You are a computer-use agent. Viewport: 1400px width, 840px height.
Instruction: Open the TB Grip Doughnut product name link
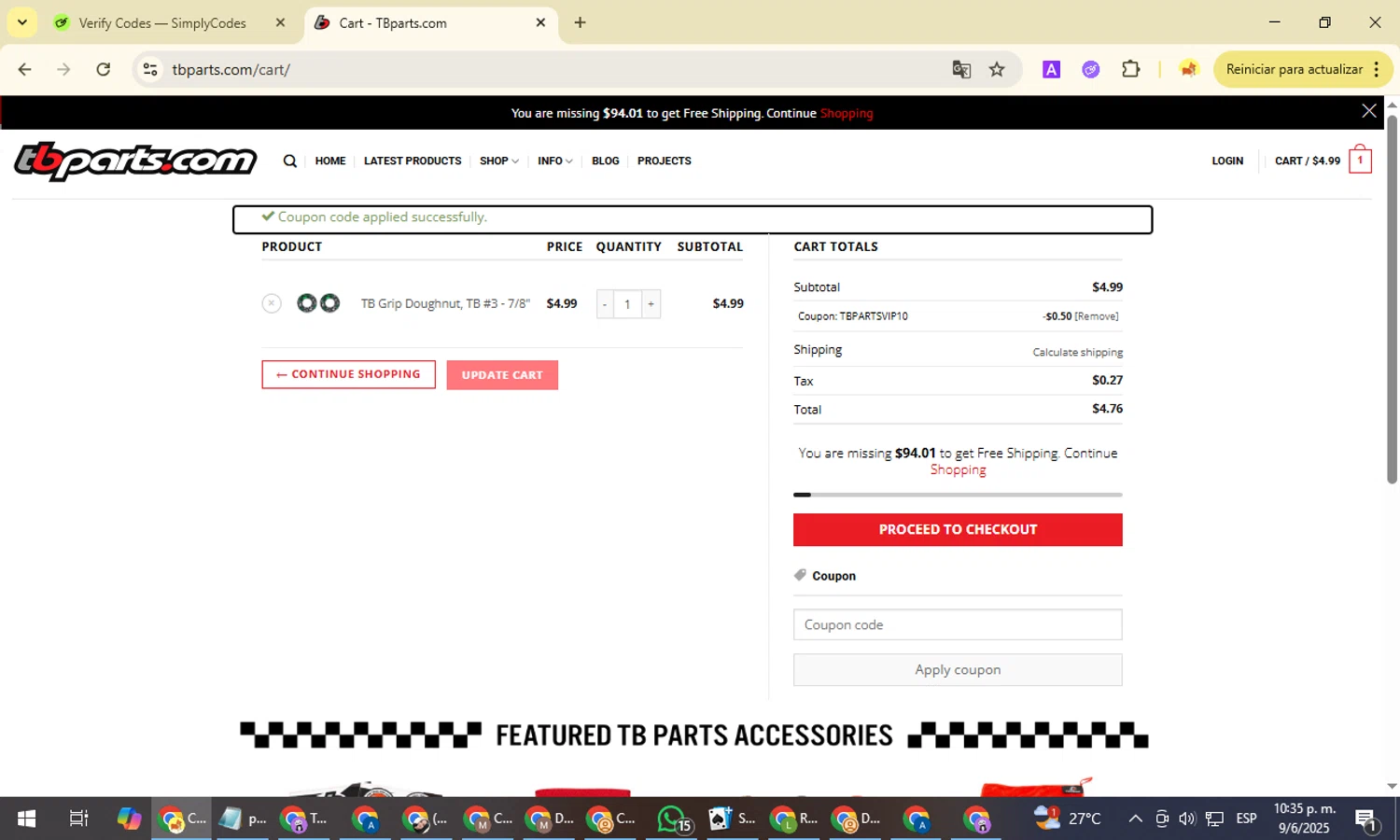(x=445, y=303)
